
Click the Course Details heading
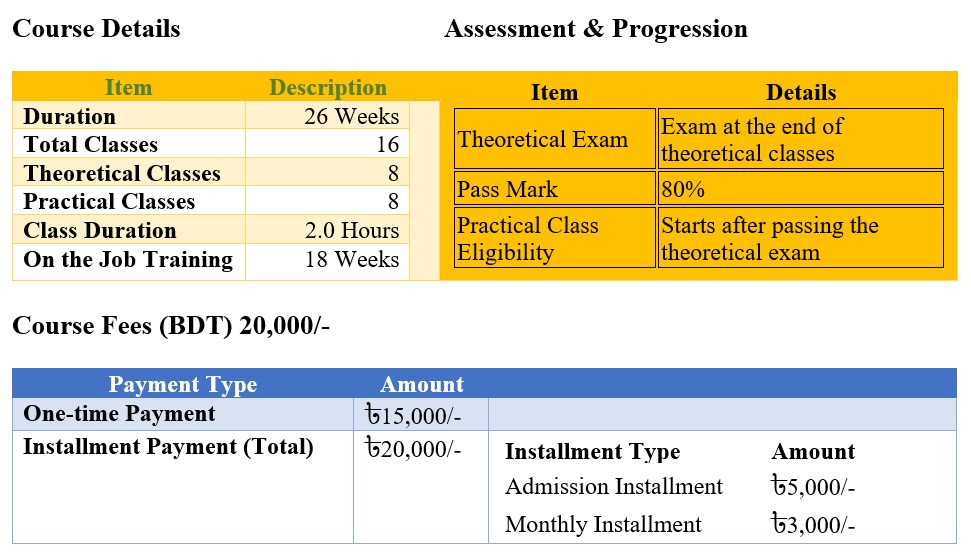pyautogui.click(x=96, y=28)
